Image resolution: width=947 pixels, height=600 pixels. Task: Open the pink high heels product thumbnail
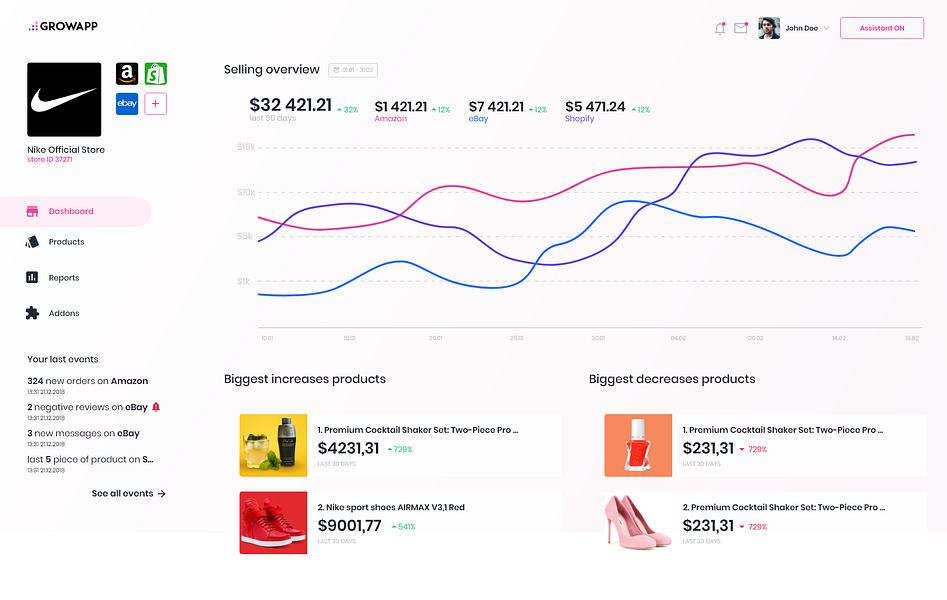(x=638, y=523)
